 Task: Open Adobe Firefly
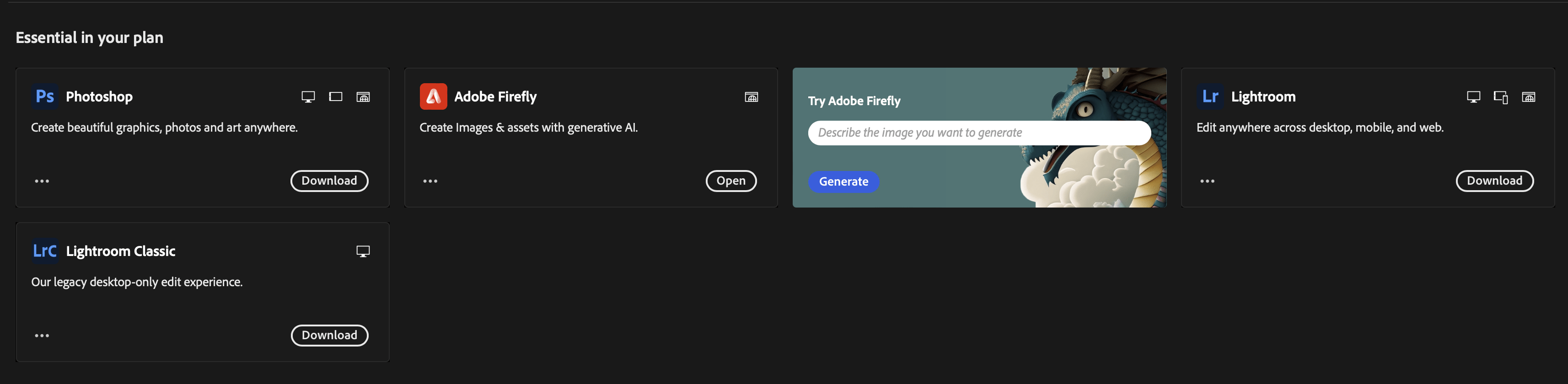(731, 181)
